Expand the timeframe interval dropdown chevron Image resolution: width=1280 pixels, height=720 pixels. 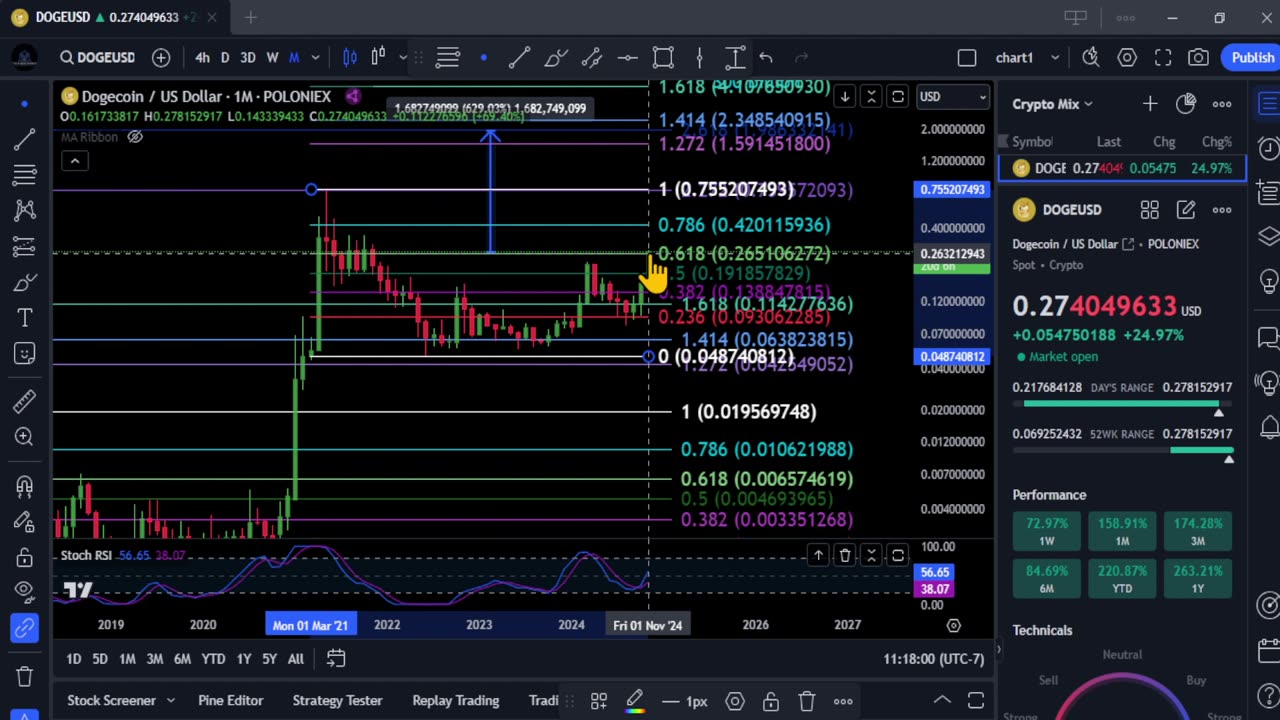315,58
